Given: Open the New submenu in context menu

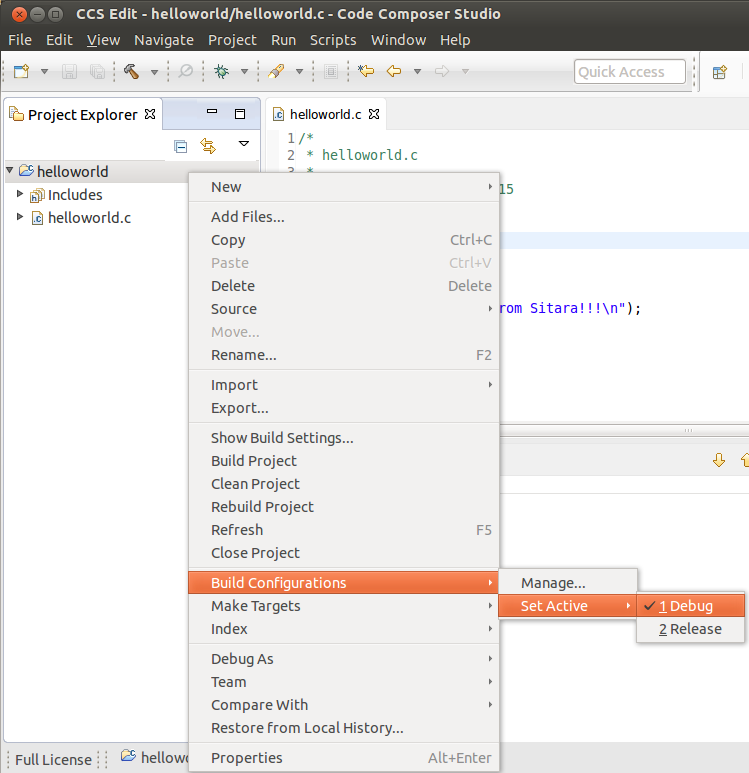Looking at the screenshot, I should (x=344, y=187).
